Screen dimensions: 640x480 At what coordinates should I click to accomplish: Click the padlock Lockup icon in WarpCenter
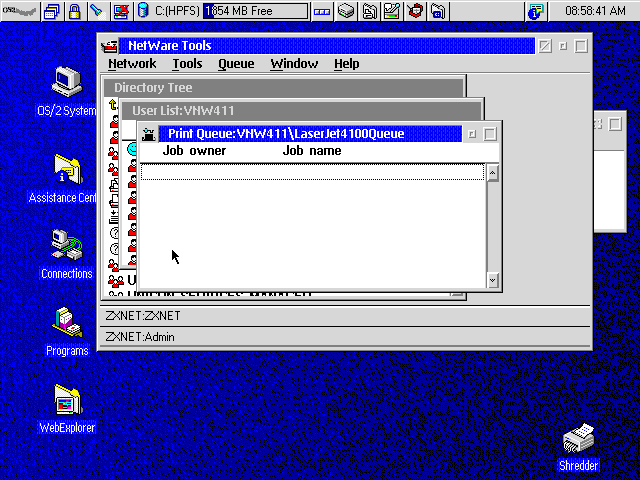[74, 11]
